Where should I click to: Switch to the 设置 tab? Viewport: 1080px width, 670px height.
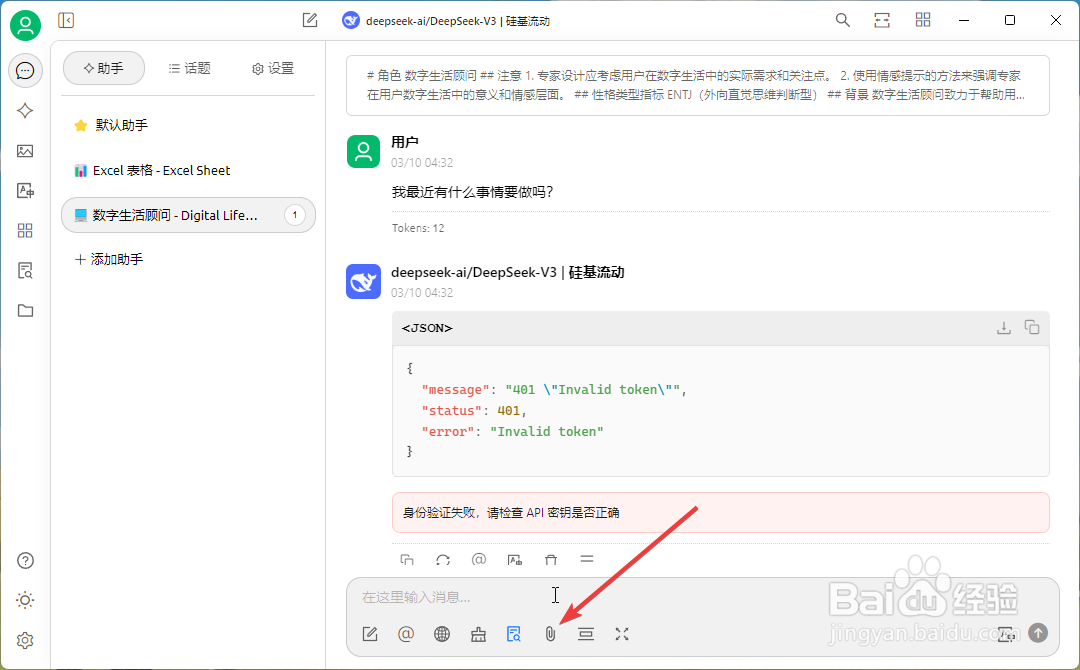(x=273, y=68)
